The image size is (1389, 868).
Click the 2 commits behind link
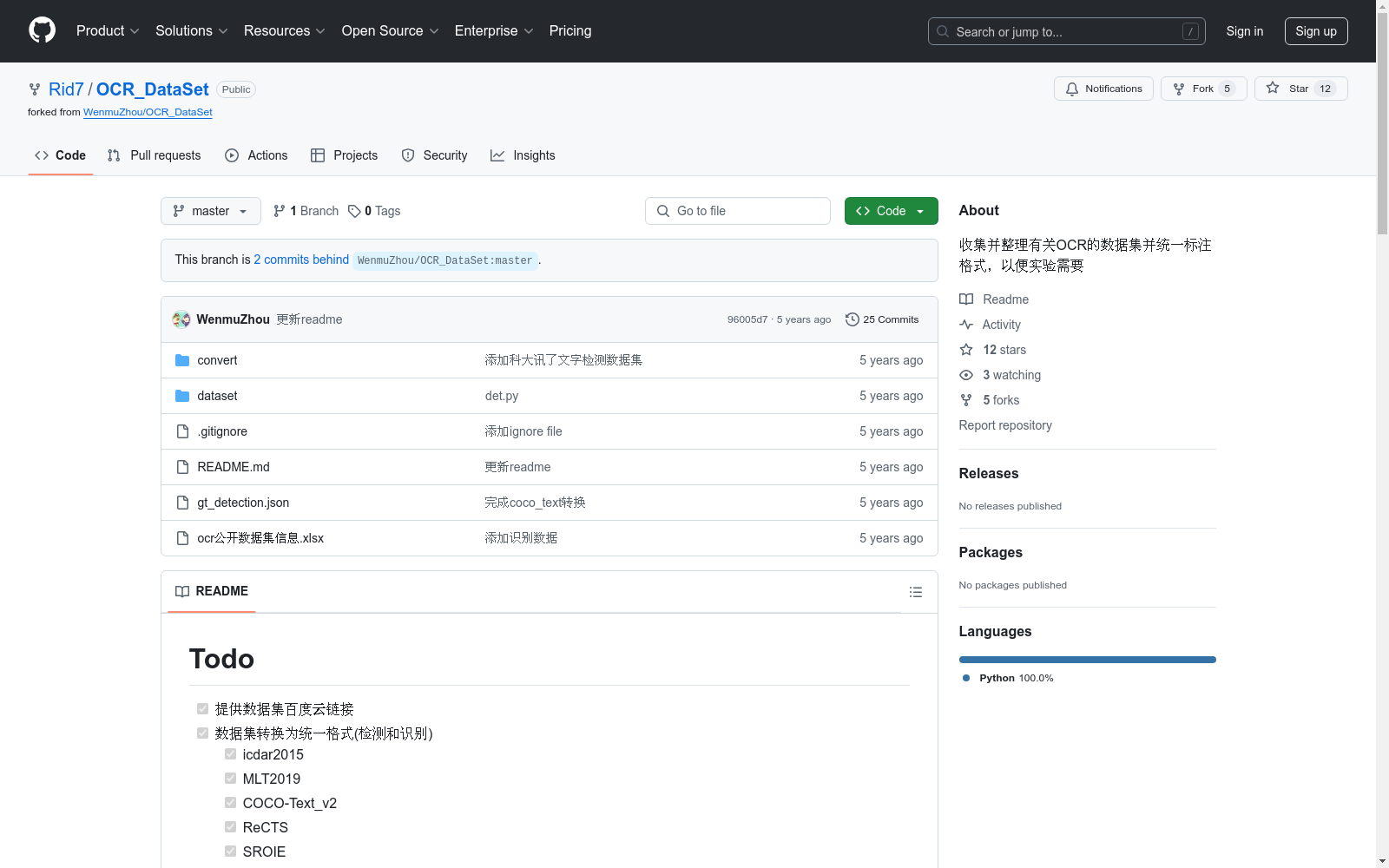pos(301,260)
